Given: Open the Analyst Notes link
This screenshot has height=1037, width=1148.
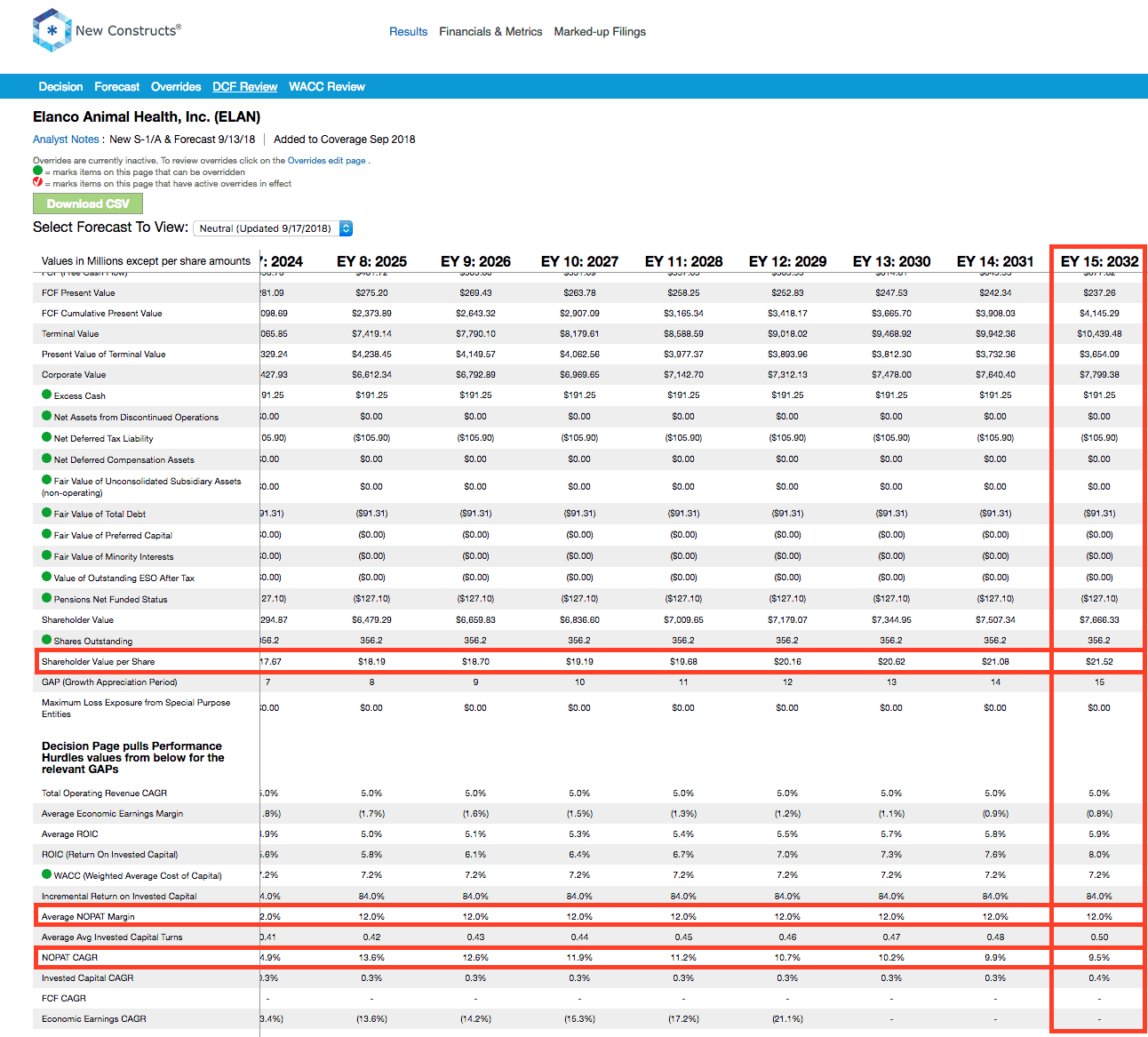Looking at the screenshot, I should pos(66,140).
